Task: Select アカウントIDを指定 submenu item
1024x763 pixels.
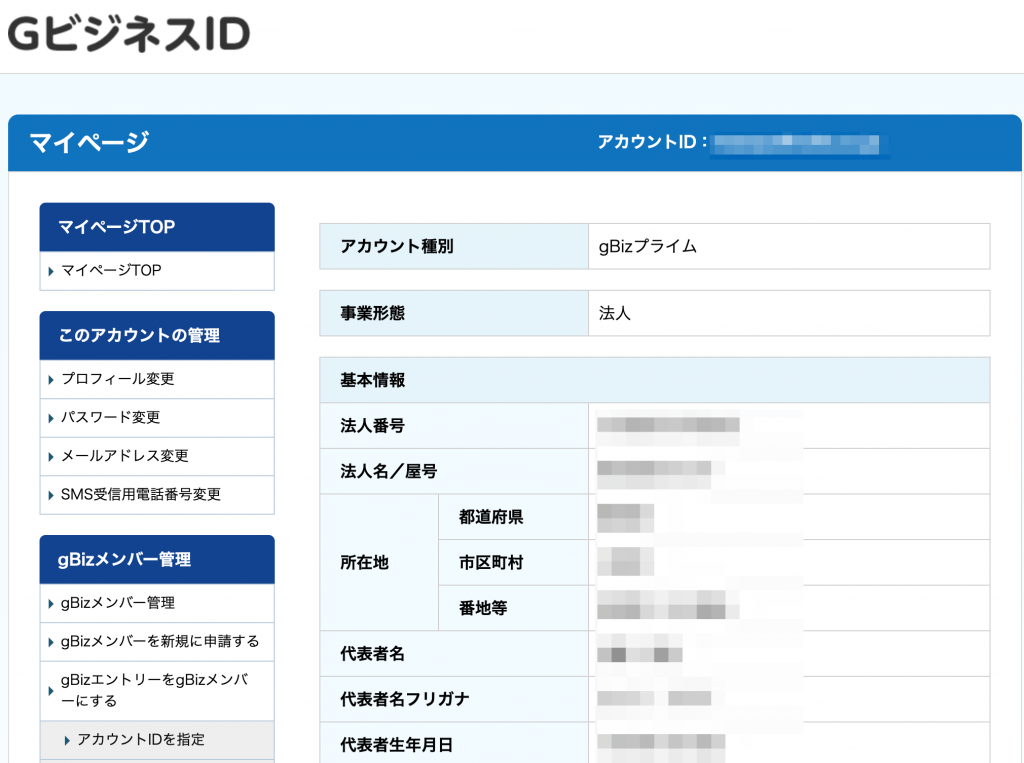Action: (x=141, y=739)
